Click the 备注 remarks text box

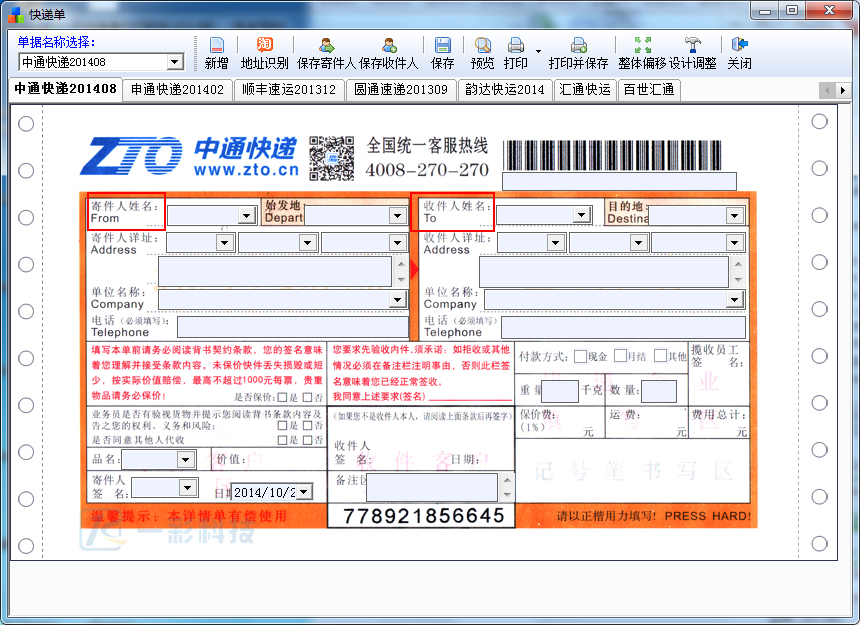point(432,487)
